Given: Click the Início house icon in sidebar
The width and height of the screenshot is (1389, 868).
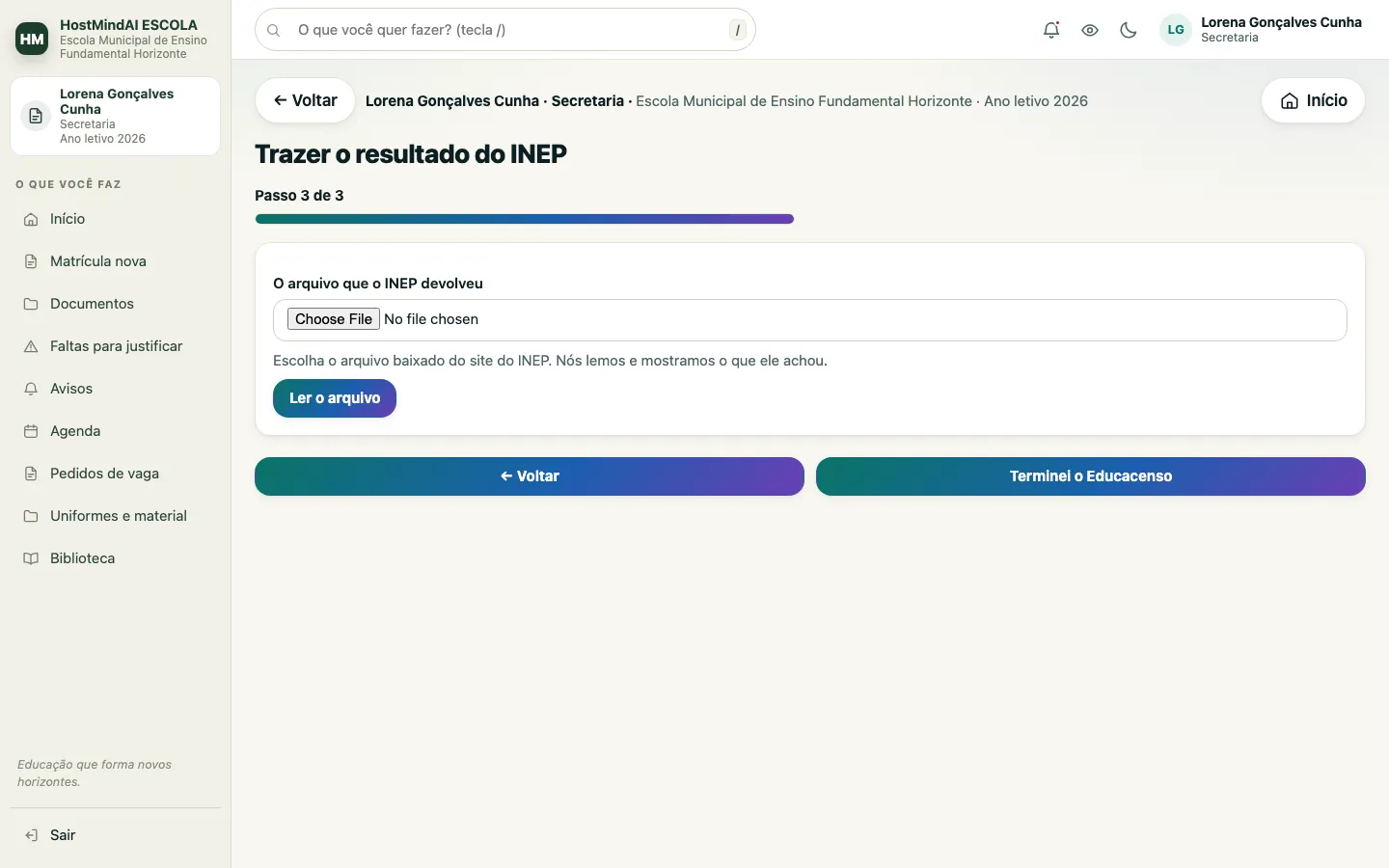Looking at the screenshot, I should (x=31, y=219).
